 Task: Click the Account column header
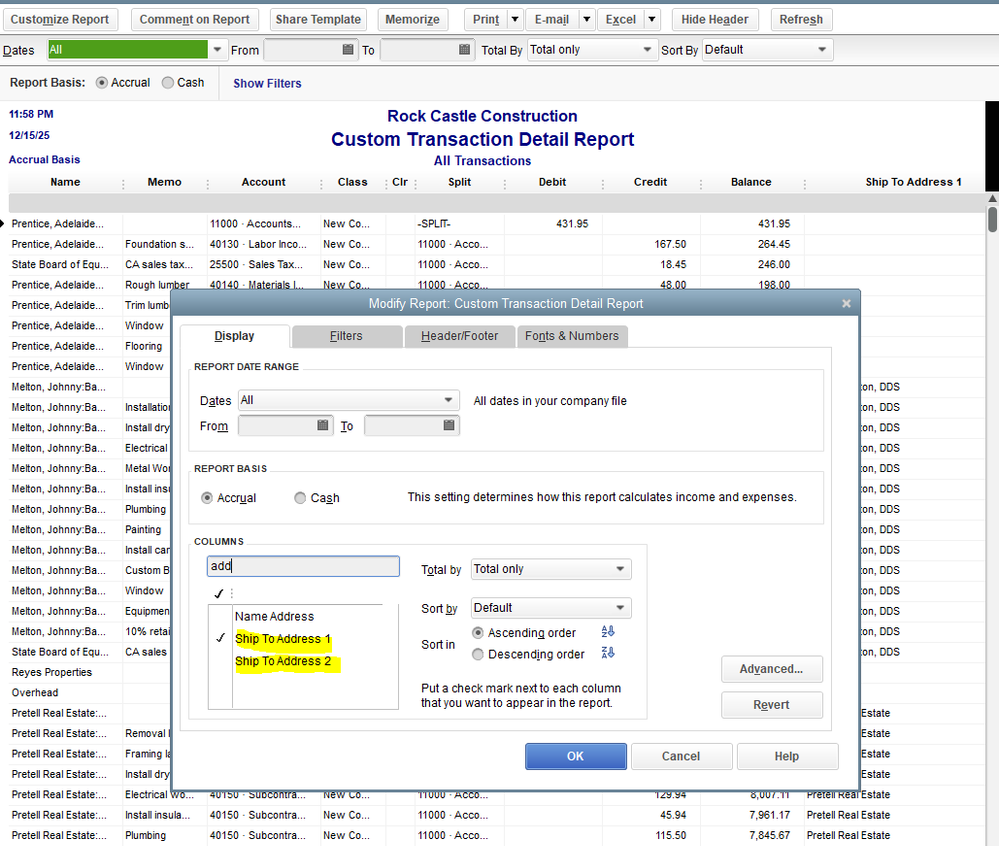pos(264,182)
